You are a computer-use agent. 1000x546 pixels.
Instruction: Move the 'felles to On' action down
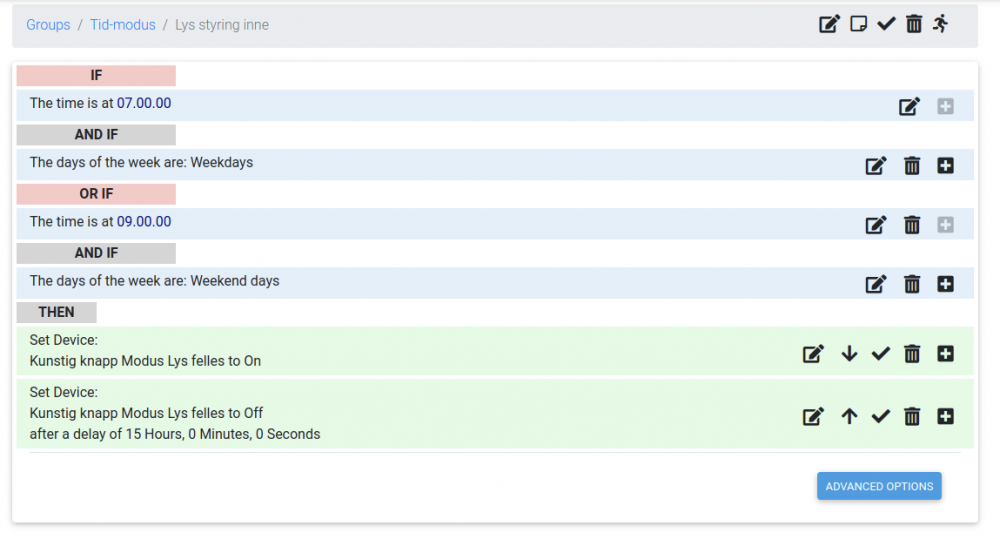click(x=849, y=353)
